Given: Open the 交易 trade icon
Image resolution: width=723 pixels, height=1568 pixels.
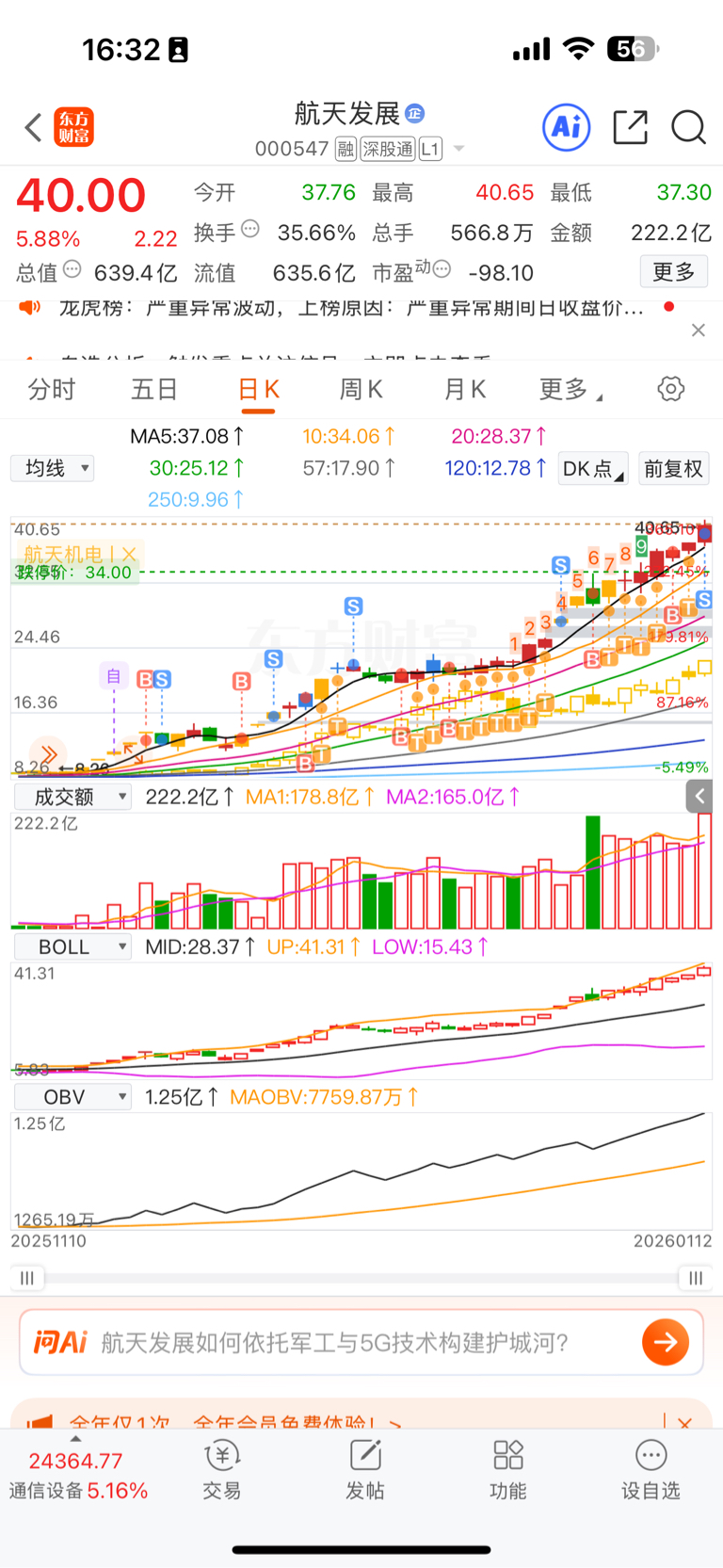Looking at the screenshot, I should (222, 1470).
